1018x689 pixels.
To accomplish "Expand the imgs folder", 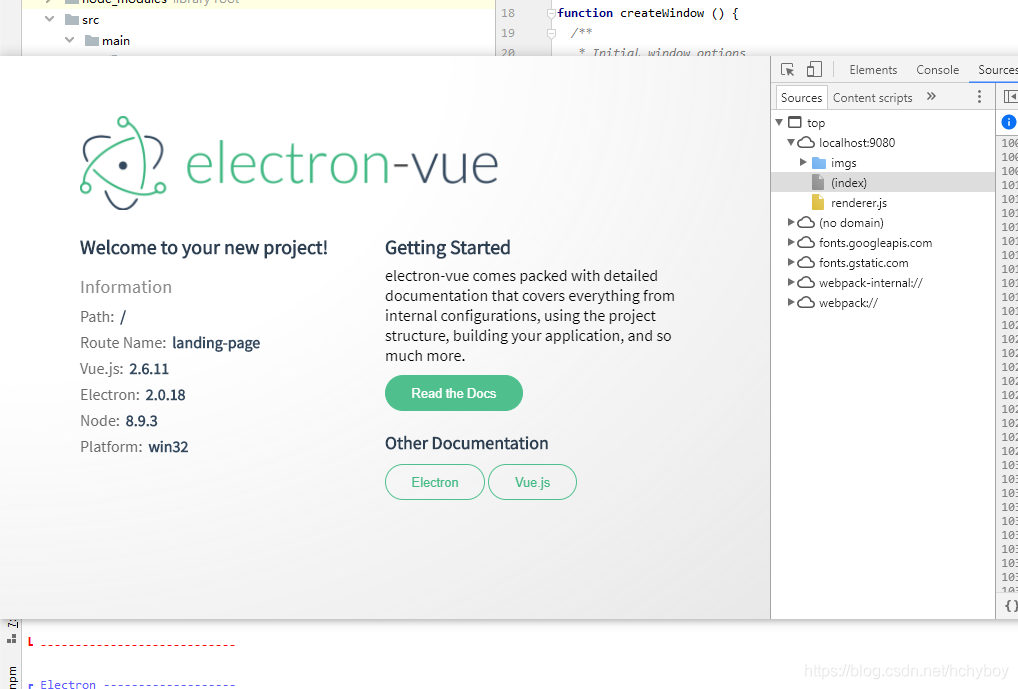I will (x=803, y=162).
